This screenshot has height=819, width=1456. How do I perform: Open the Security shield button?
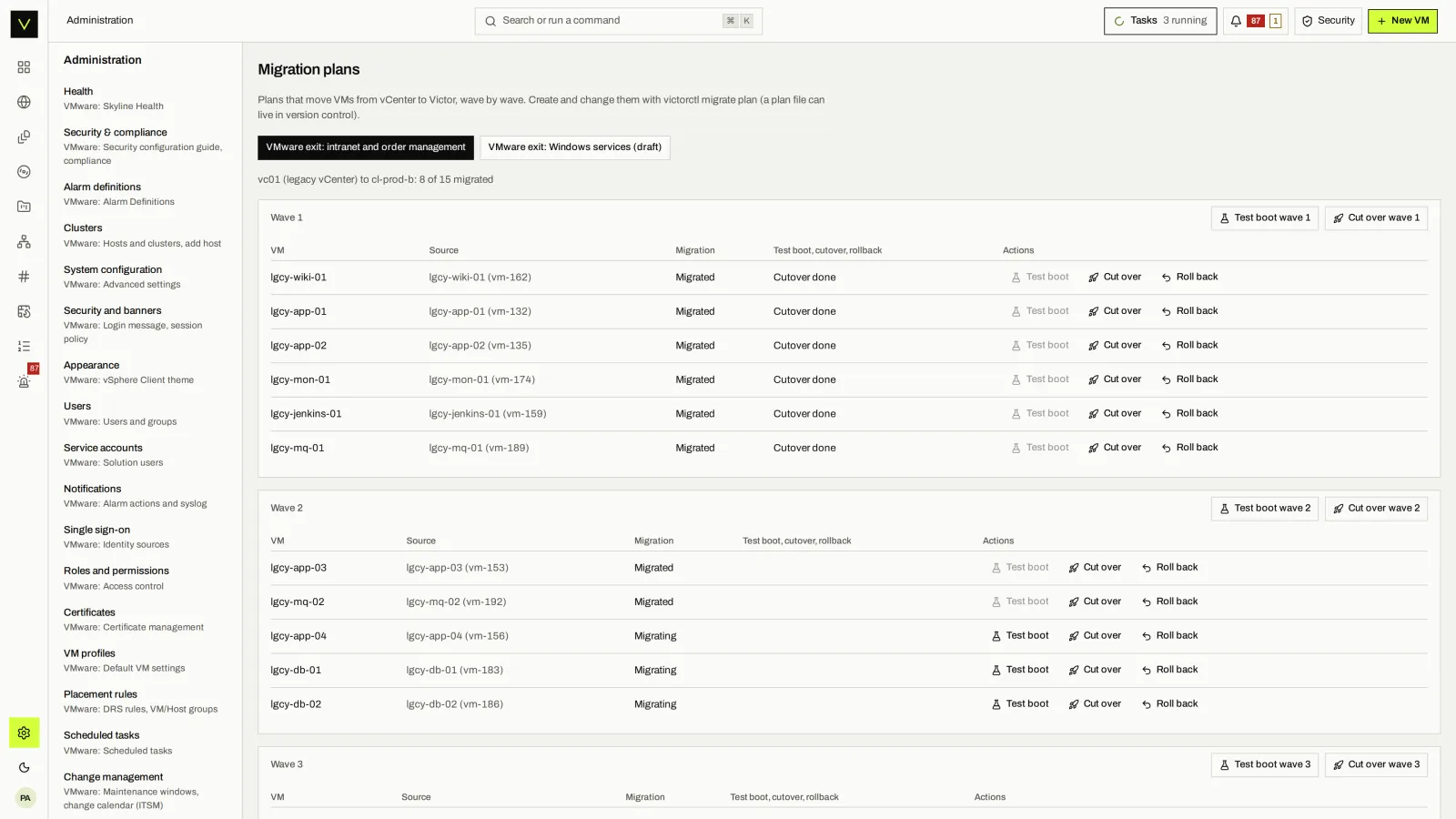point(1328,21)
